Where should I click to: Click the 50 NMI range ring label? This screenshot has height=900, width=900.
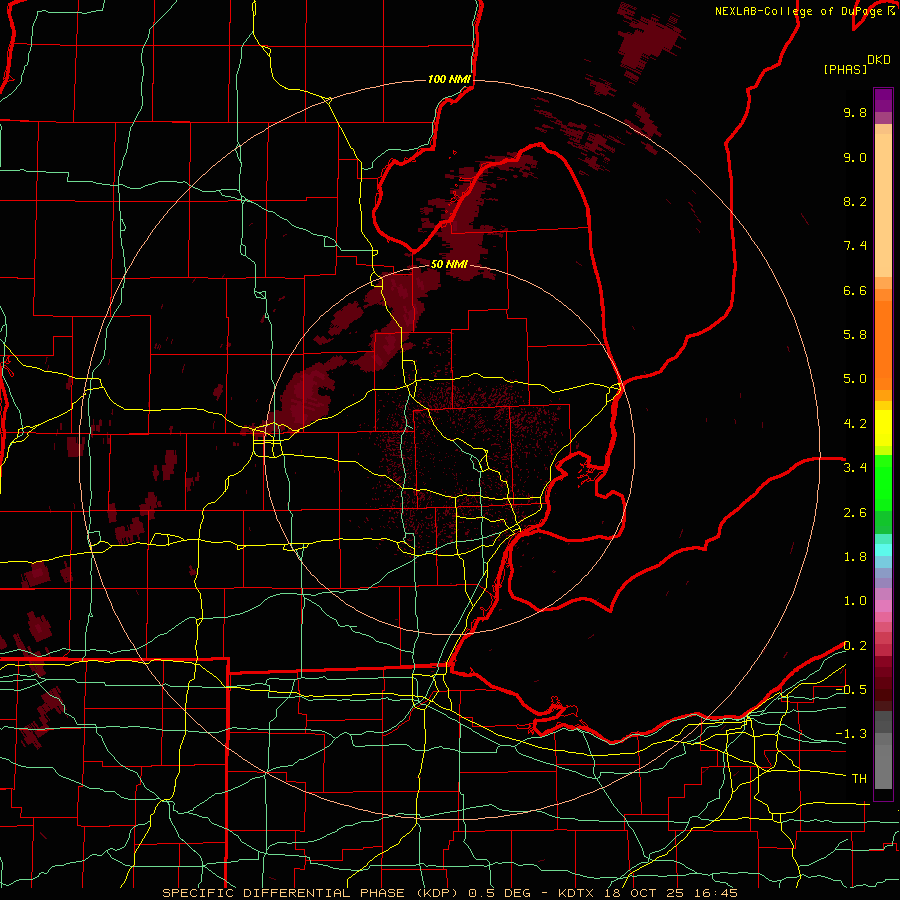pyautogui.click(x=449, y=264)
